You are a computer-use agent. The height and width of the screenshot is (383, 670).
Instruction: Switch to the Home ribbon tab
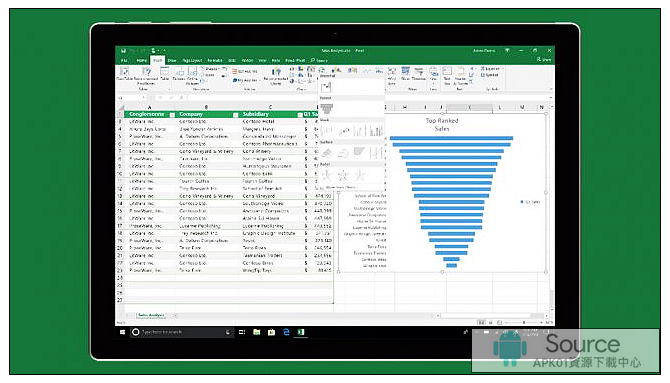click(x=141, y=61)
